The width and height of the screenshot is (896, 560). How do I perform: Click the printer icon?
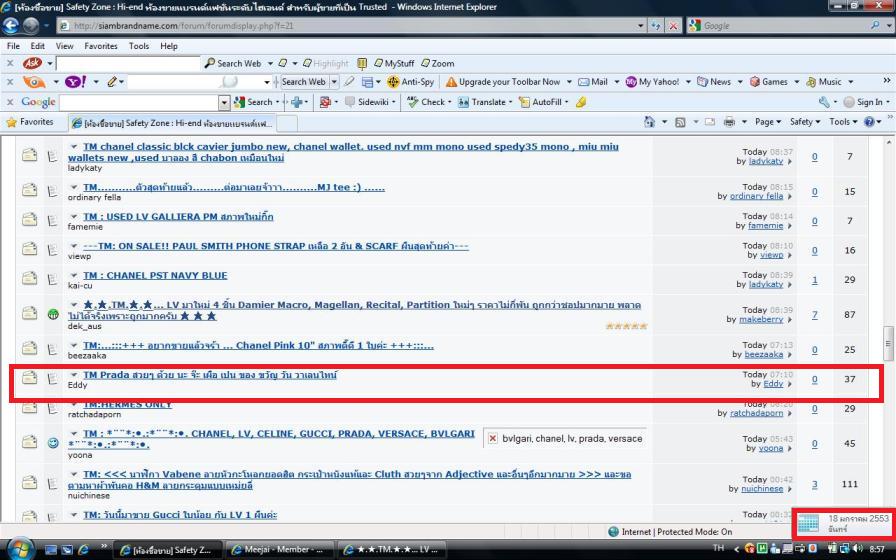coord(729,122)
